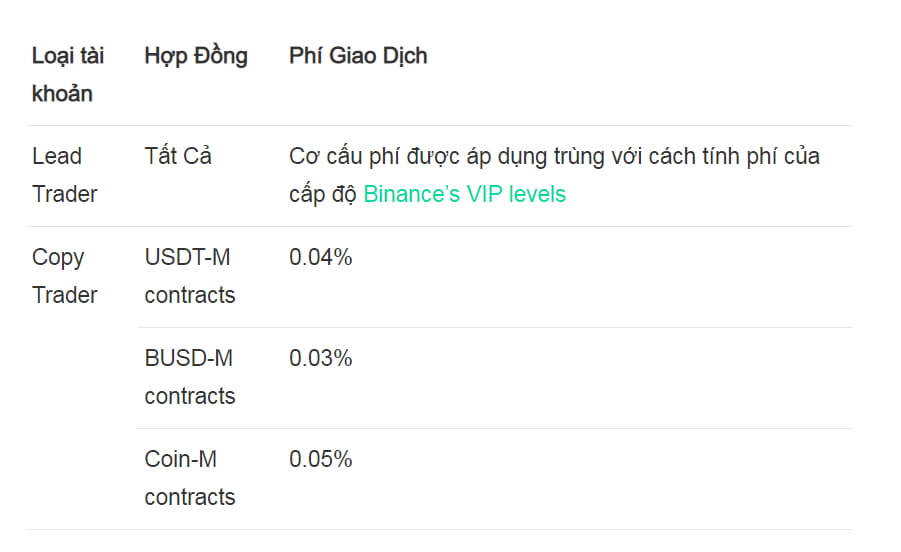
Task: Click the BUSD-M contracts cell
Action: pyautogui.click(x=190, y=377)
